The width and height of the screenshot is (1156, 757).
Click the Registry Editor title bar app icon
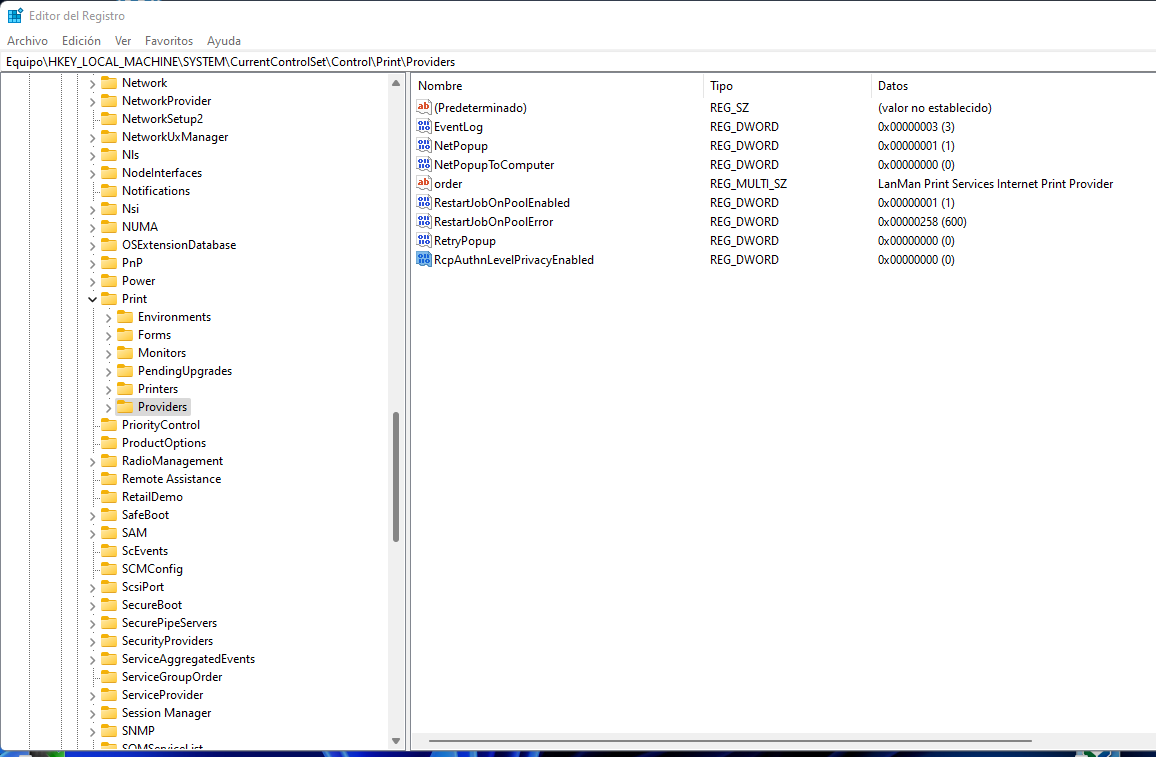[15, 15]
